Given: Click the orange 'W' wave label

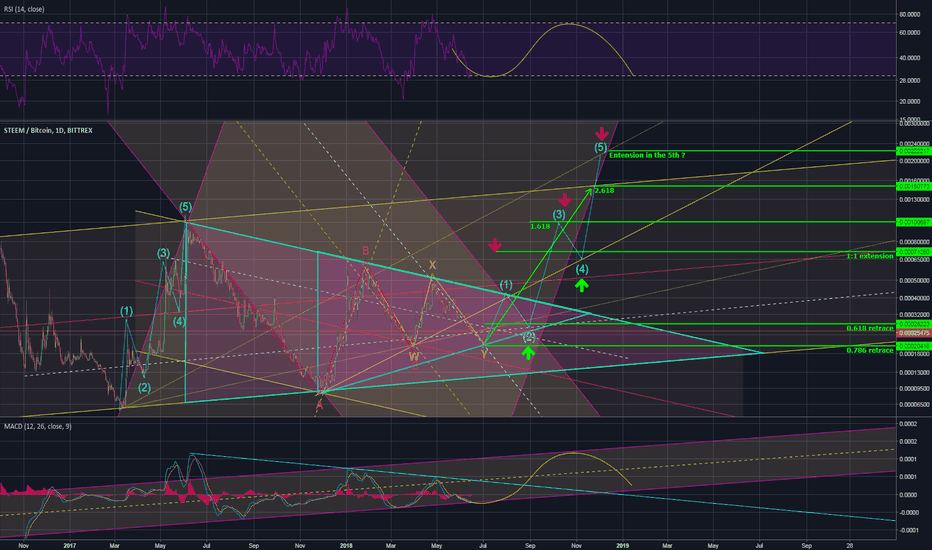Looking at the screenshot, I should click(x=414, y=357).
